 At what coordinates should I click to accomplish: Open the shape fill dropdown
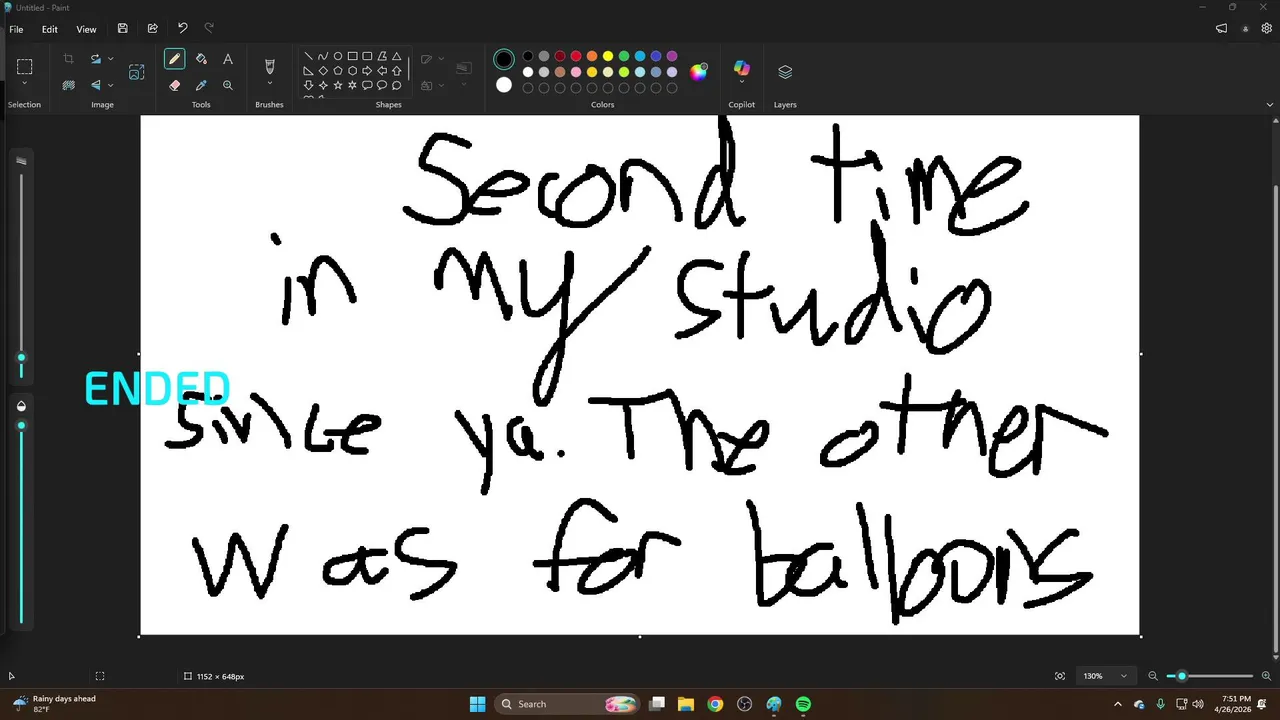(x=441, y=85)
